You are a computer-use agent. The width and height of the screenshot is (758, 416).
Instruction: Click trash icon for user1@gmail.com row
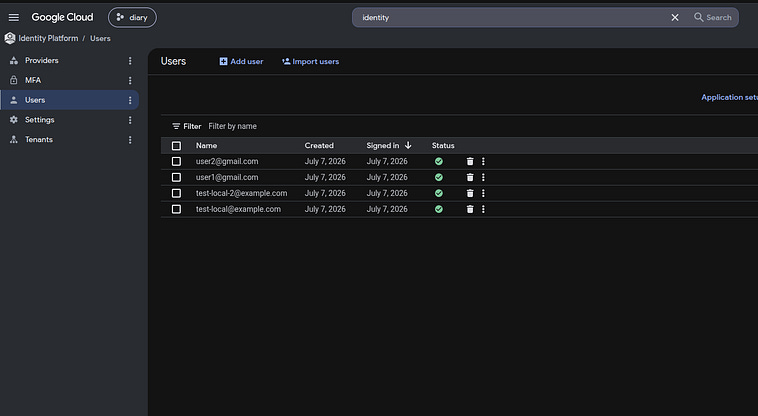(x=470, y=177)
